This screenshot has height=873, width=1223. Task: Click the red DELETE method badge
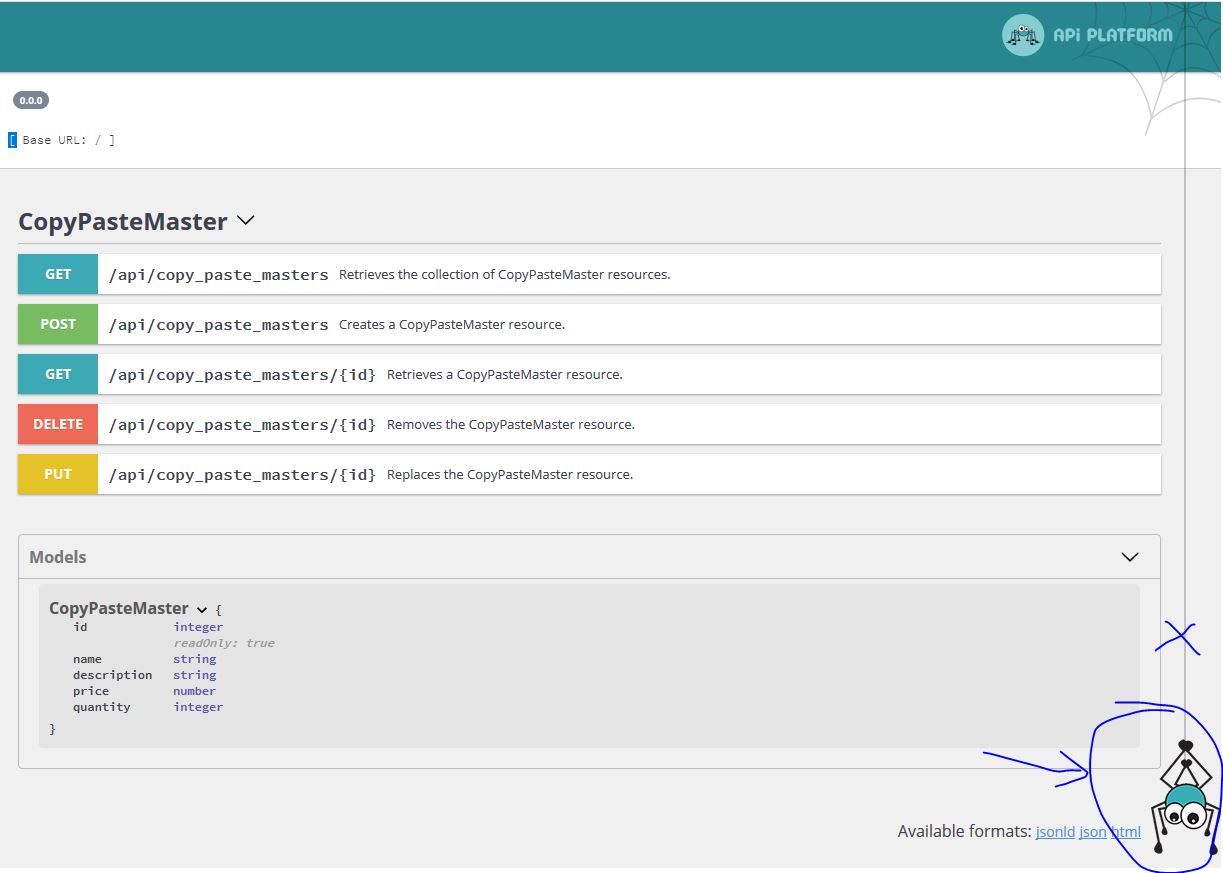point(58,424)
